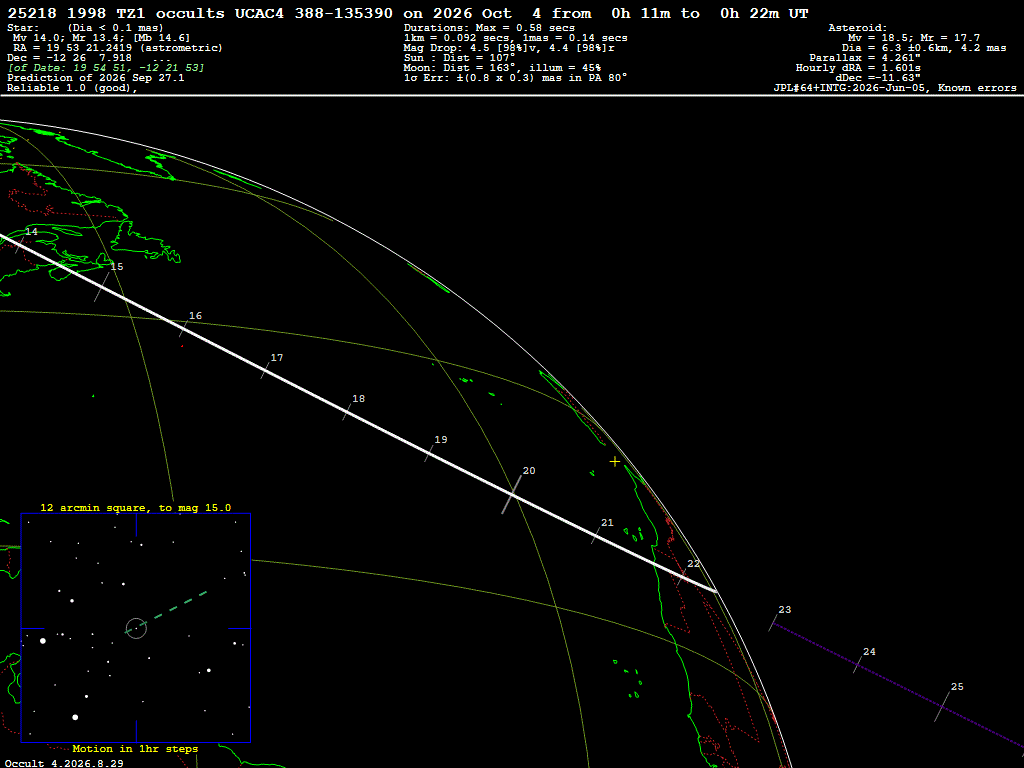Click the path tick labeled 16
Image resolution: width=1024 pixels, height=768 pixels.
point(184,328)
